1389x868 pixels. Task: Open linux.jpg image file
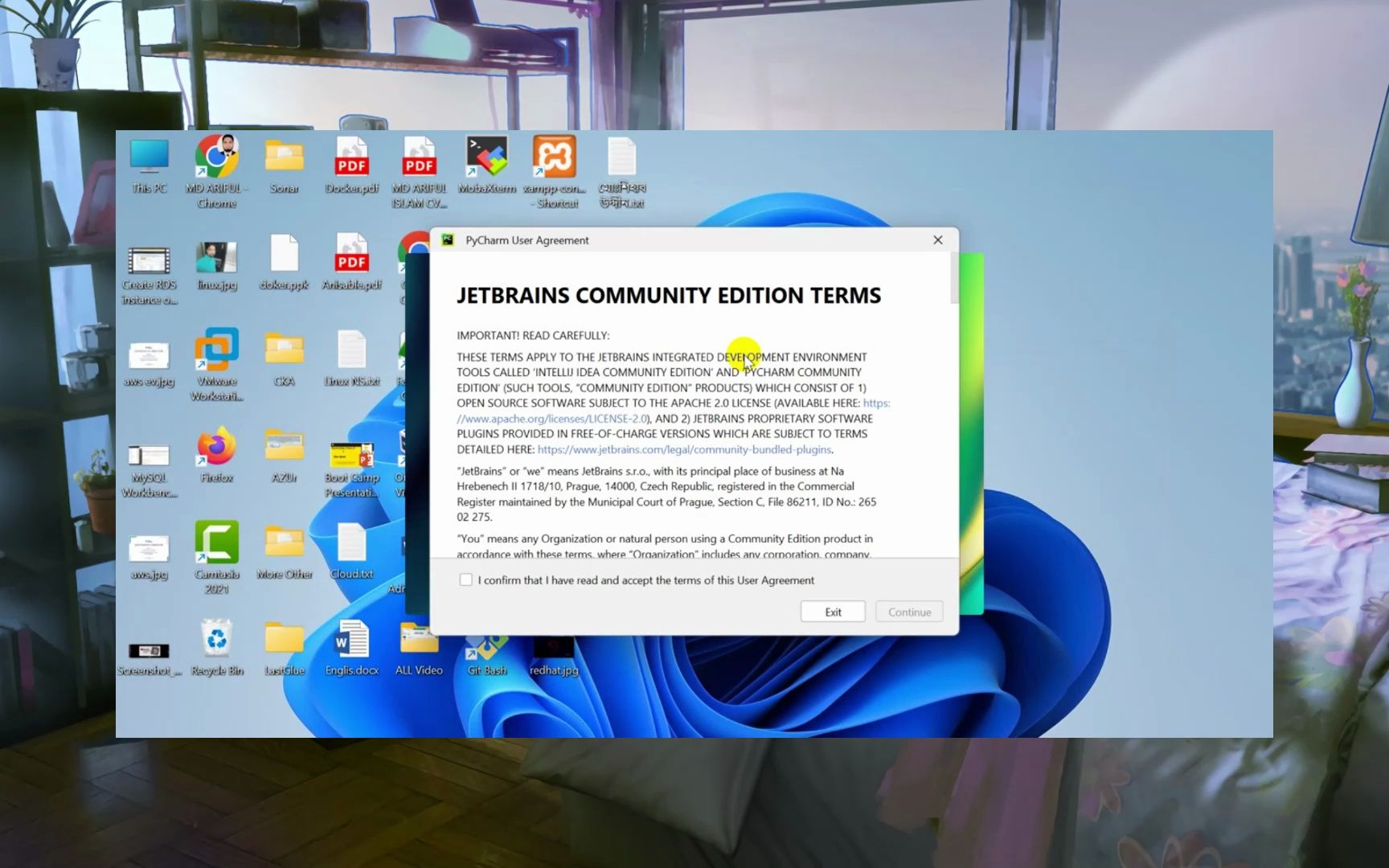point(216,265)
